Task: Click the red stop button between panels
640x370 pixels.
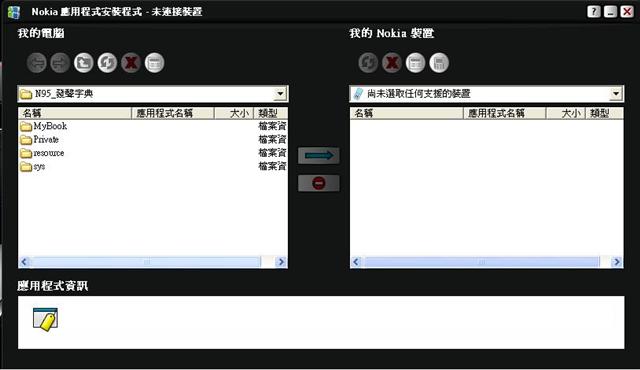Action: click(x=319, y=183)
